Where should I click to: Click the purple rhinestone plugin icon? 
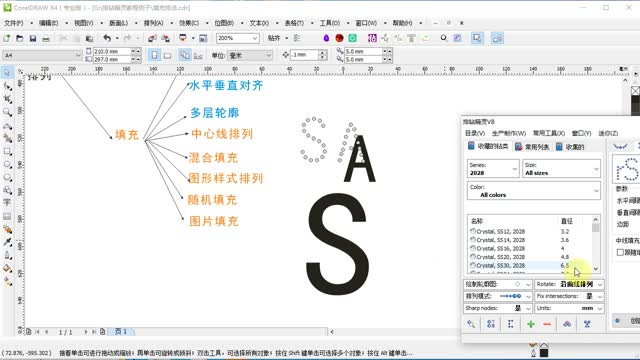tap(326, 38)
